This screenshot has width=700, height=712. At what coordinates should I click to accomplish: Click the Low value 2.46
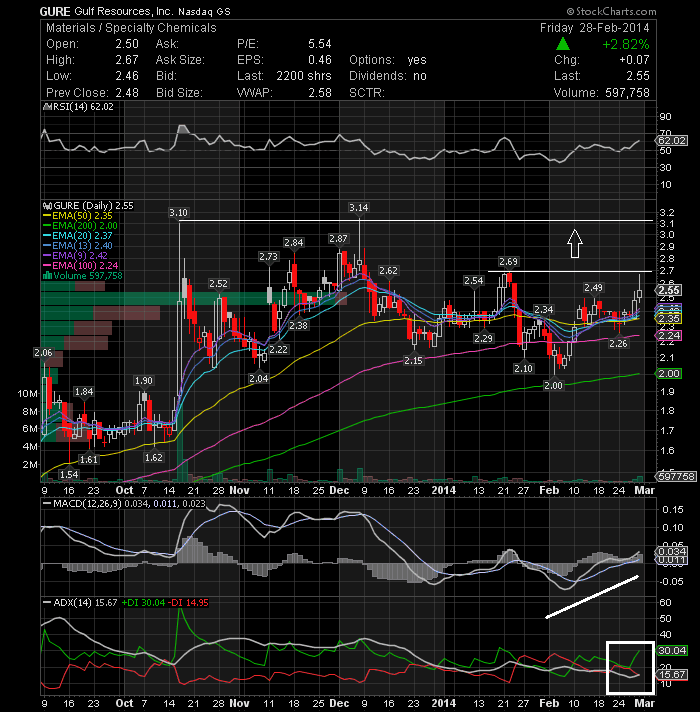(127, 76)
